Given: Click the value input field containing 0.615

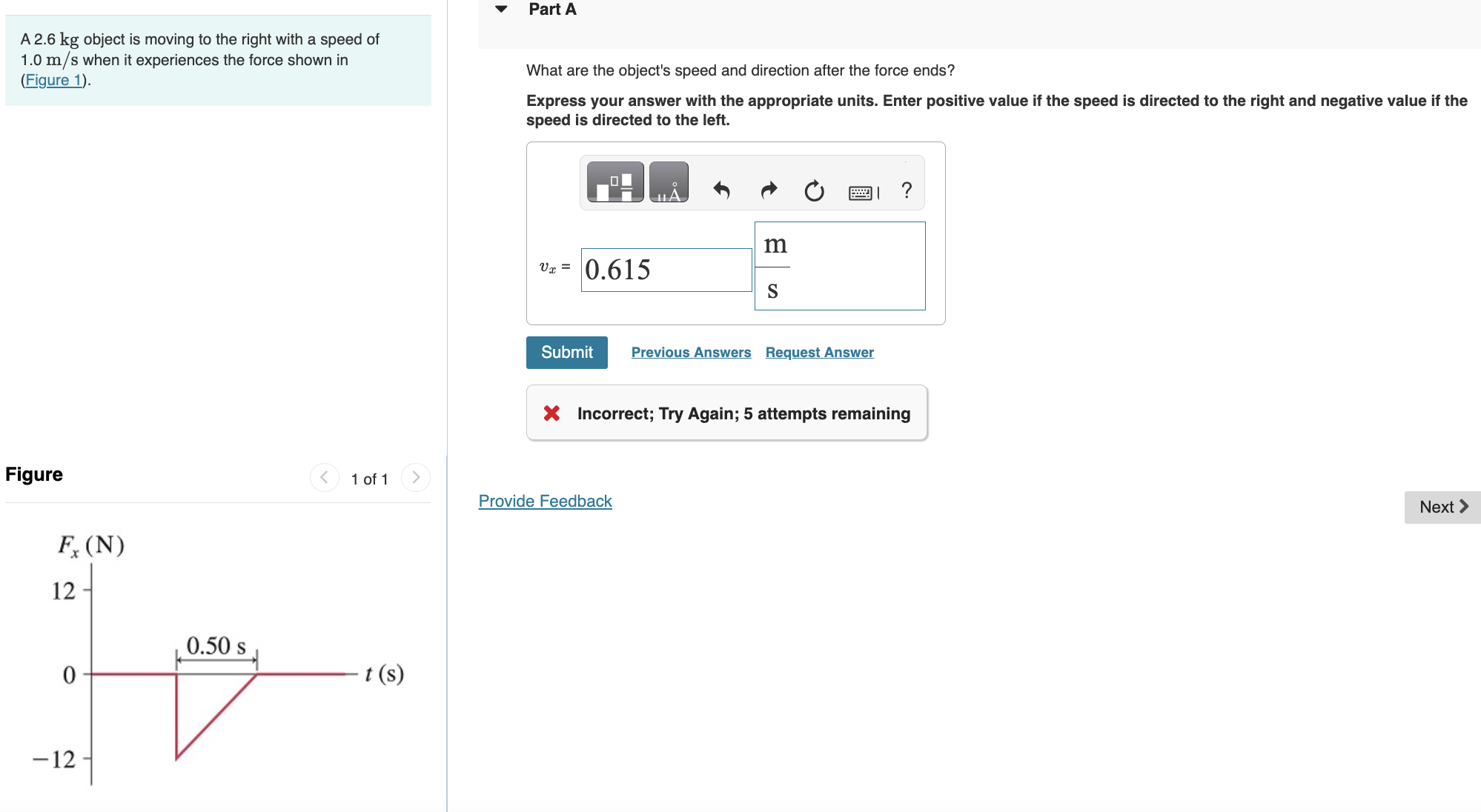Looking at the screenshot, I should pyautogui.click(x=666, y=270).
